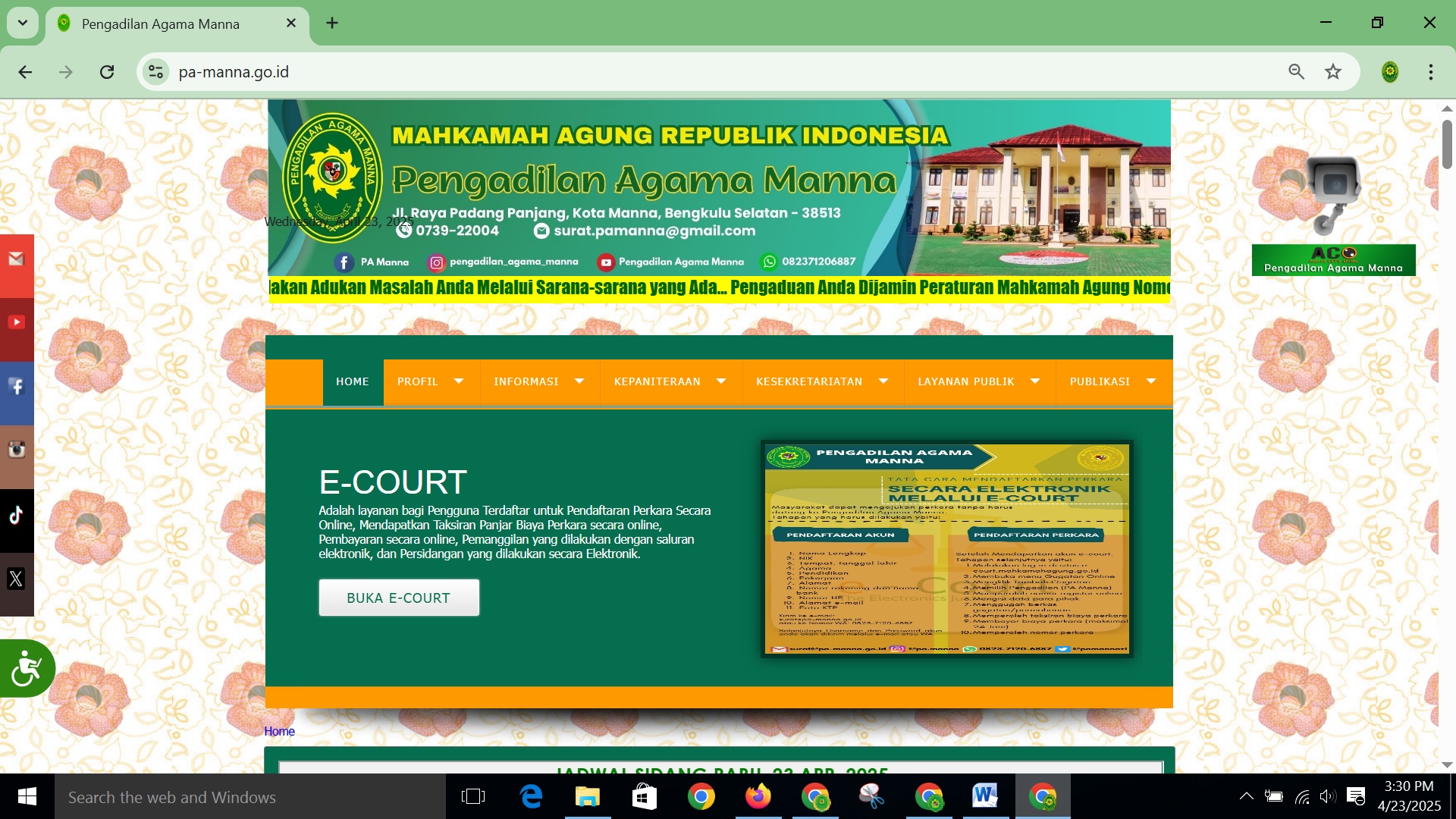Open the YouTube sidebar icon
Viewport: 1456px width, 819px height.
(16, 323)
